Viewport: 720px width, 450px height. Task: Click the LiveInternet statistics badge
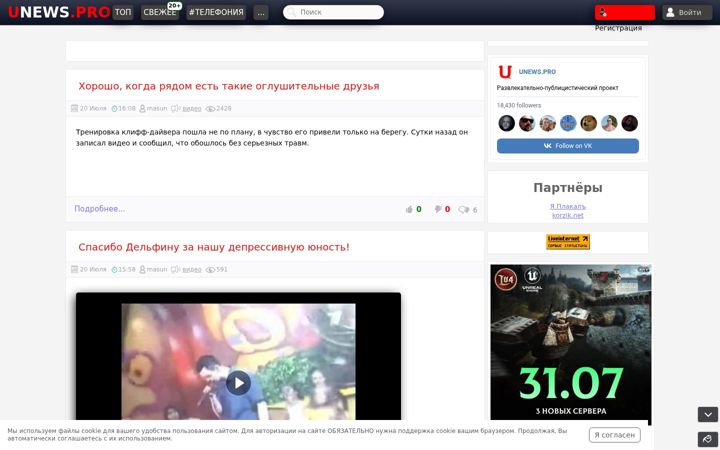point(568,242)
